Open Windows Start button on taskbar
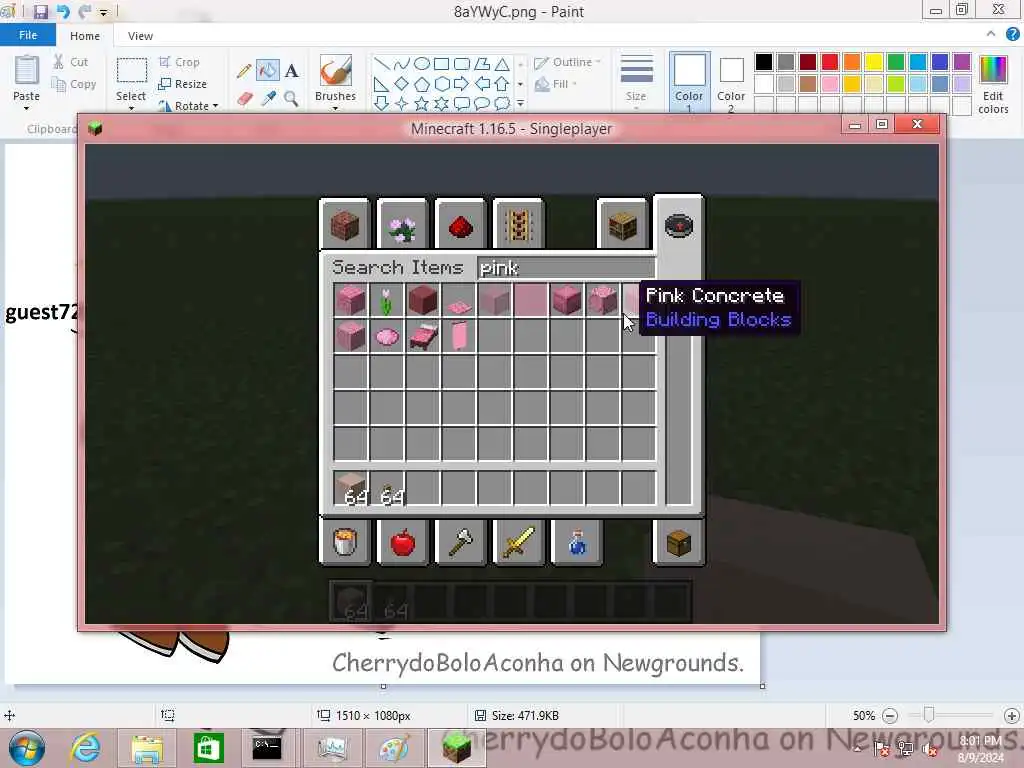 point(26,748)
